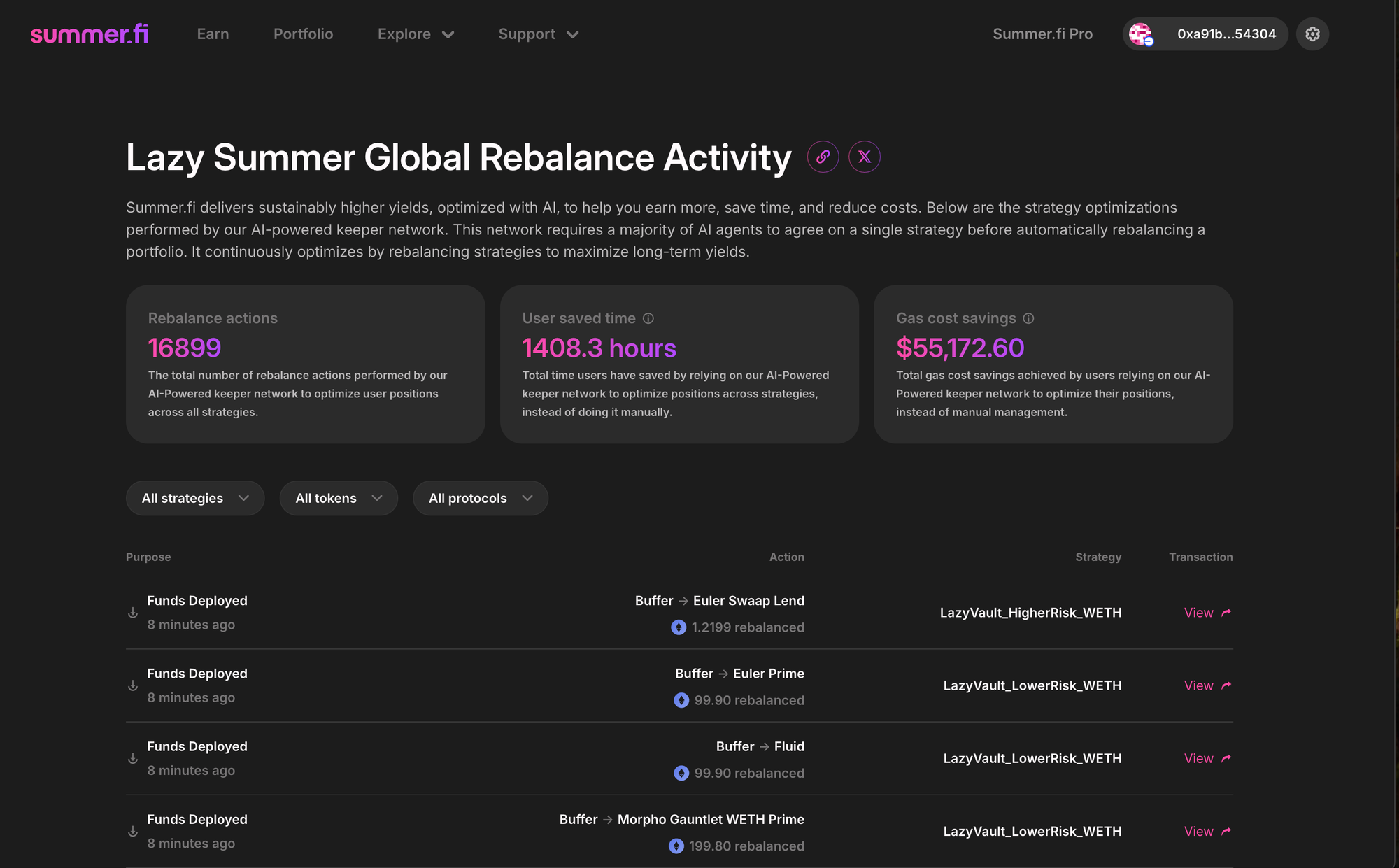The width and height of the screenshot is (1399, 868).
Task: View transaction for Buffer to Fluid row
Action: coord(1207,758)
